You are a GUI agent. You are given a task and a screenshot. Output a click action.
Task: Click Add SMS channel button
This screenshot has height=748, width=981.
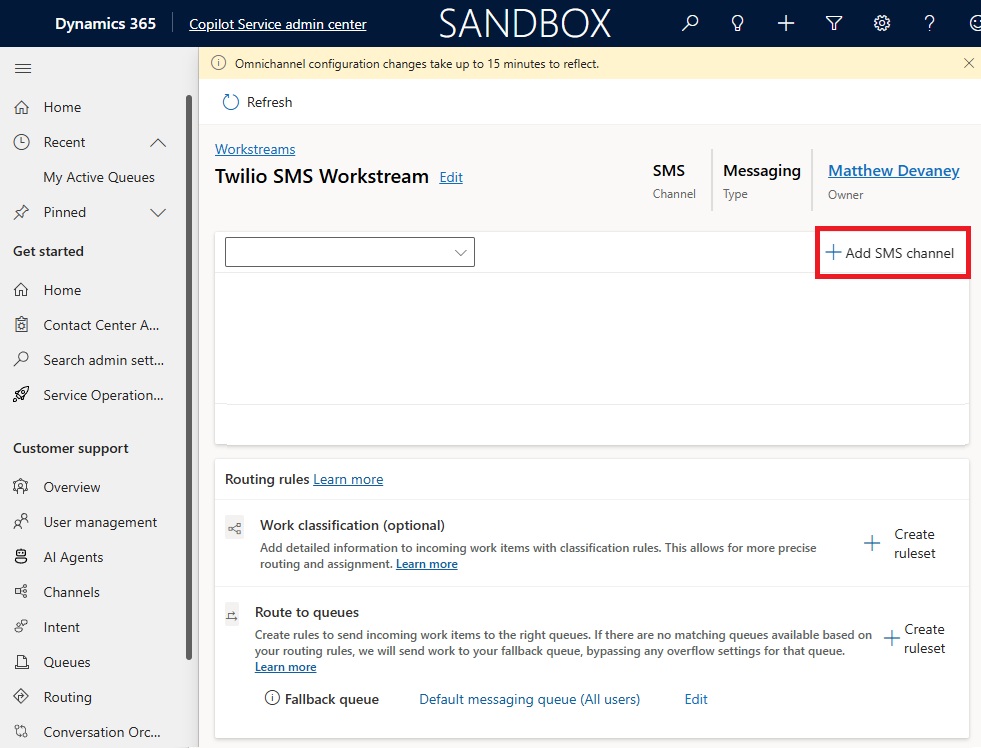(x=890, y=253)
